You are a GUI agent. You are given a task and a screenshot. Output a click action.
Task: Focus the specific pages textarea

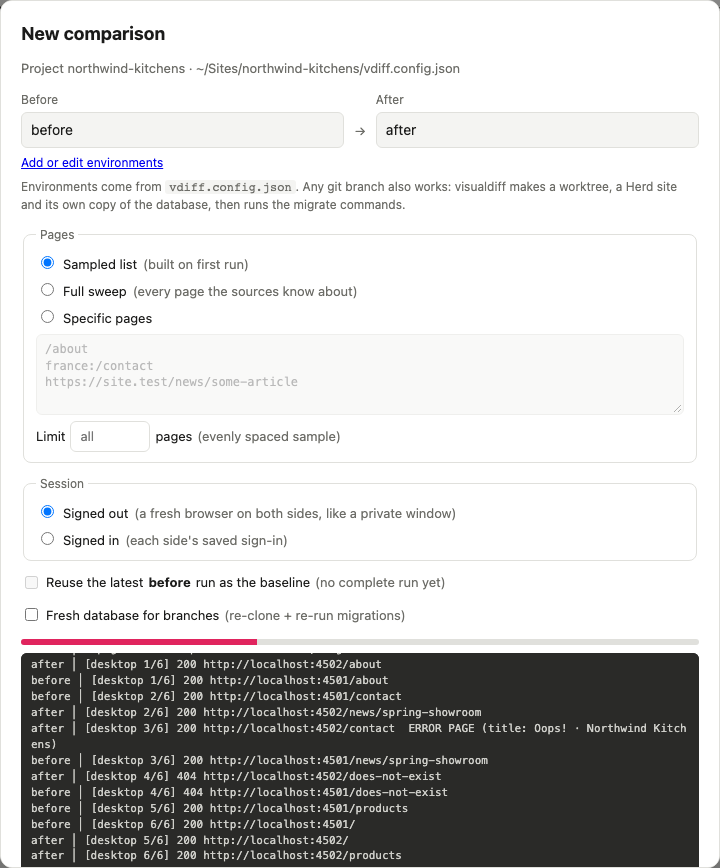pos(360,374)
